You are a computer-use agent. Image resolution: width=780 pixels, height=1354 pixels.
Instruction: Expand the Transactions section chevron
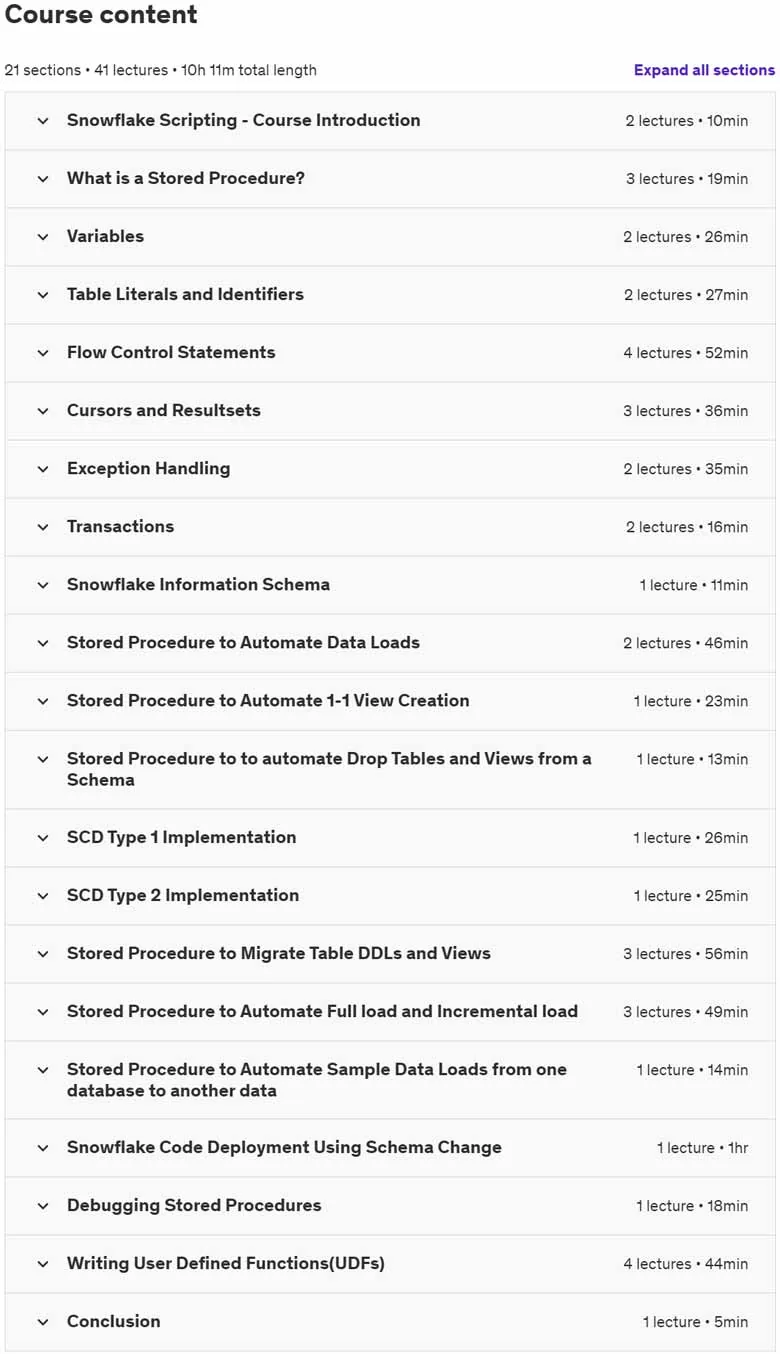(43, 527)
